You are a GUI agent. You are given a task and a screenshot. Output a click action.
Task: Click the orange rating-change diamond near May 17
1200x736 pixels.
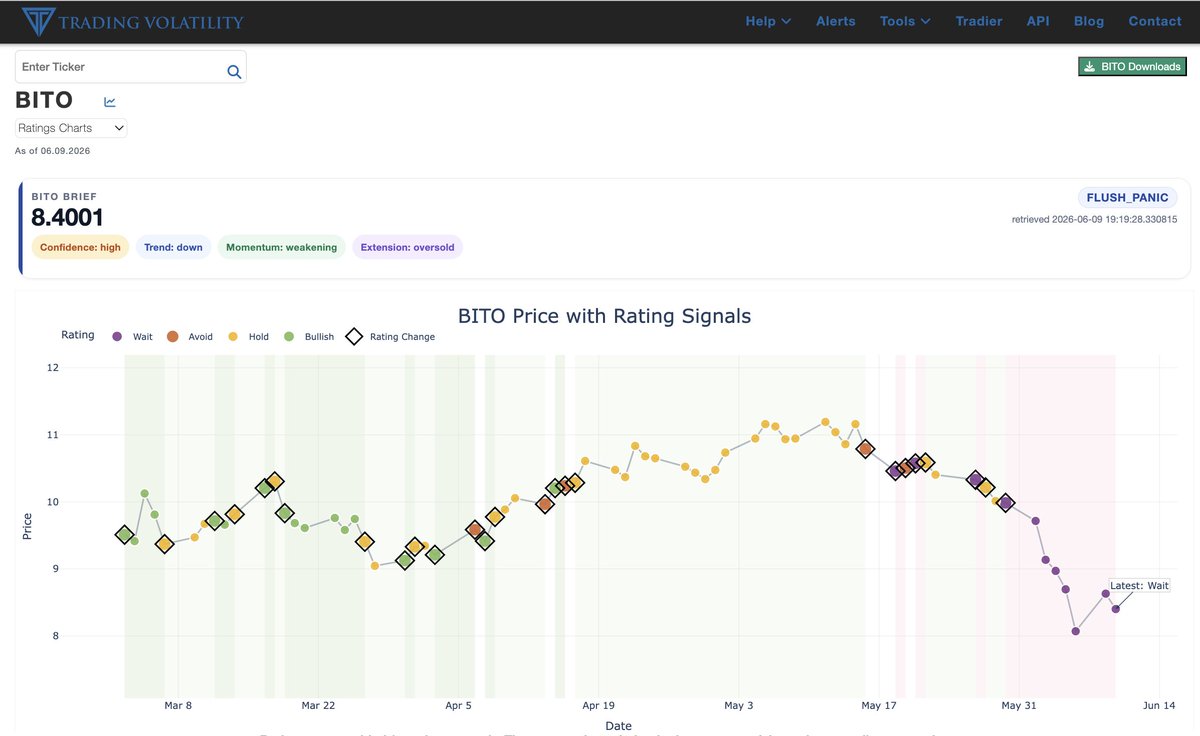pyautogui.click(x=866, y=449)
